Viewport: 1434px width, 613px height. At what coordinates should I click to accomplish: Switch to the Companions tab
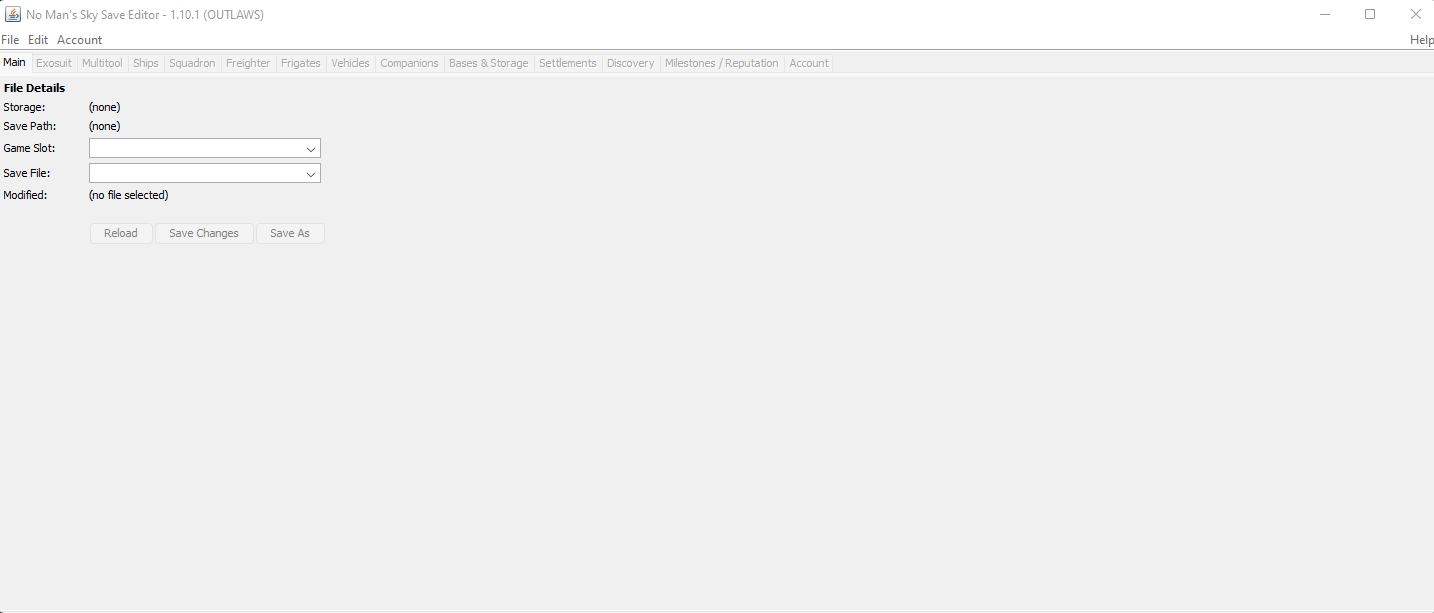[409, 63]
